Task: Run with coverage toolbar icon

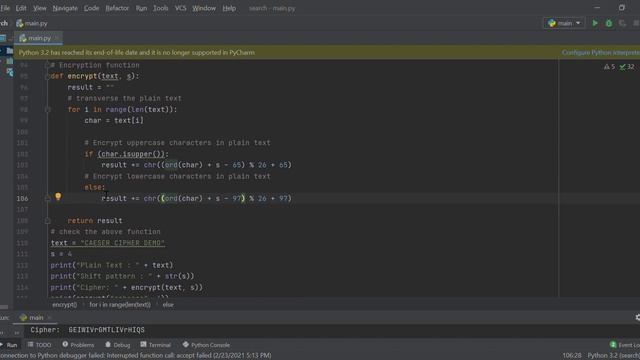Action: tap(622, 23)
